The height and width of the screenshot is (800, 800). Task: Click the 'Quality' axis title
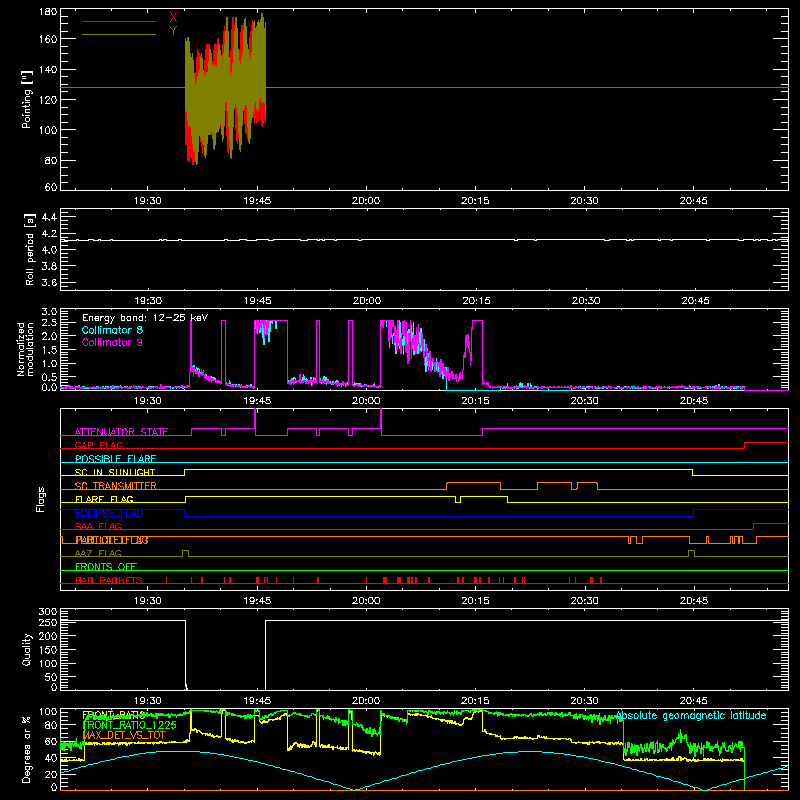click(27, 649)
